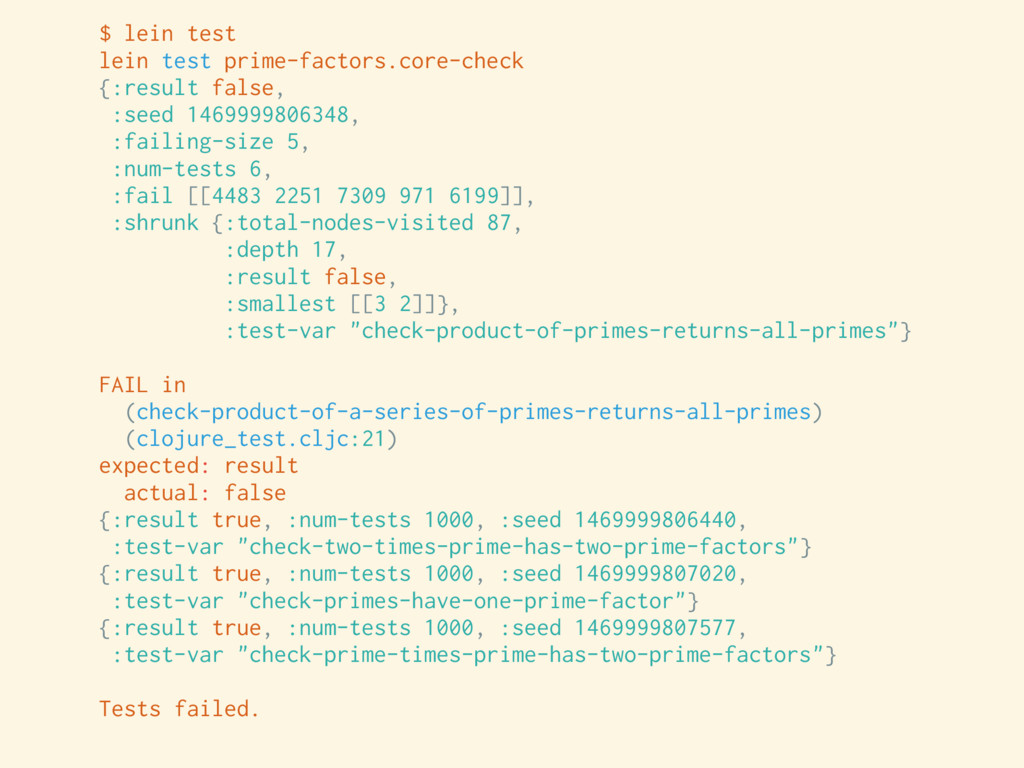Select 'prime-factors.core-check' namespace text
The height and width of the screenshot is (768, 1024).
coord(374,61)
